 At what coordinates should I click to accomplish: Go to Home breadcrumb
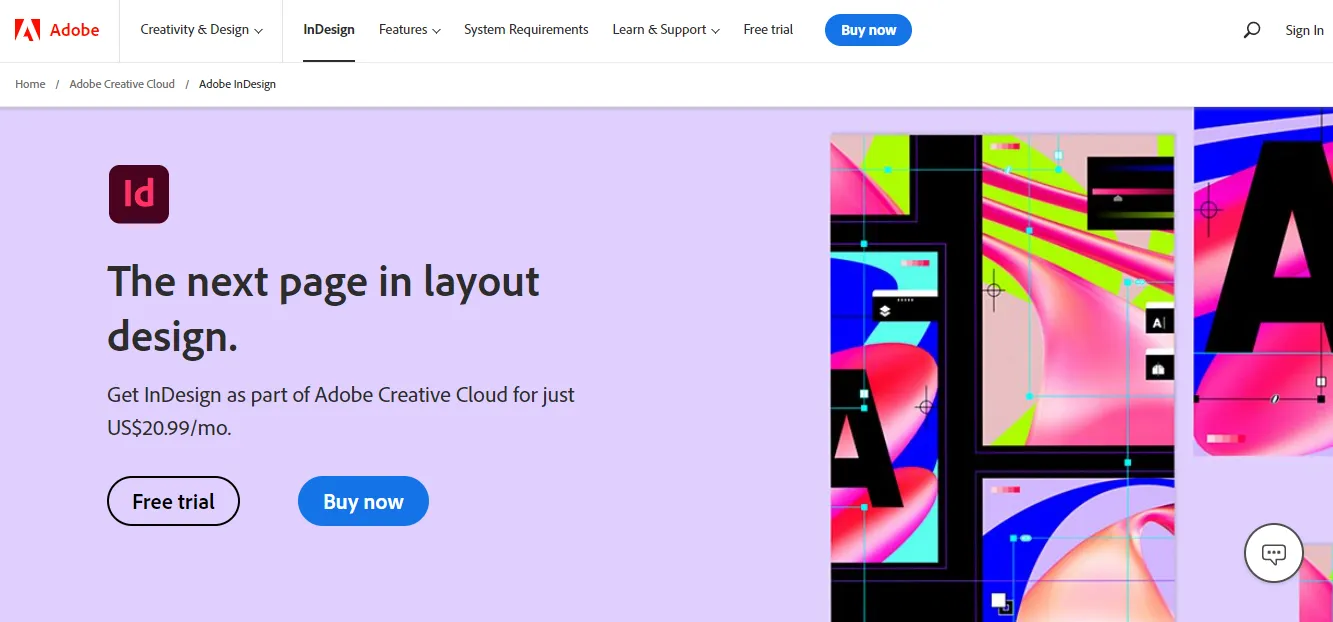coord(30,84)
